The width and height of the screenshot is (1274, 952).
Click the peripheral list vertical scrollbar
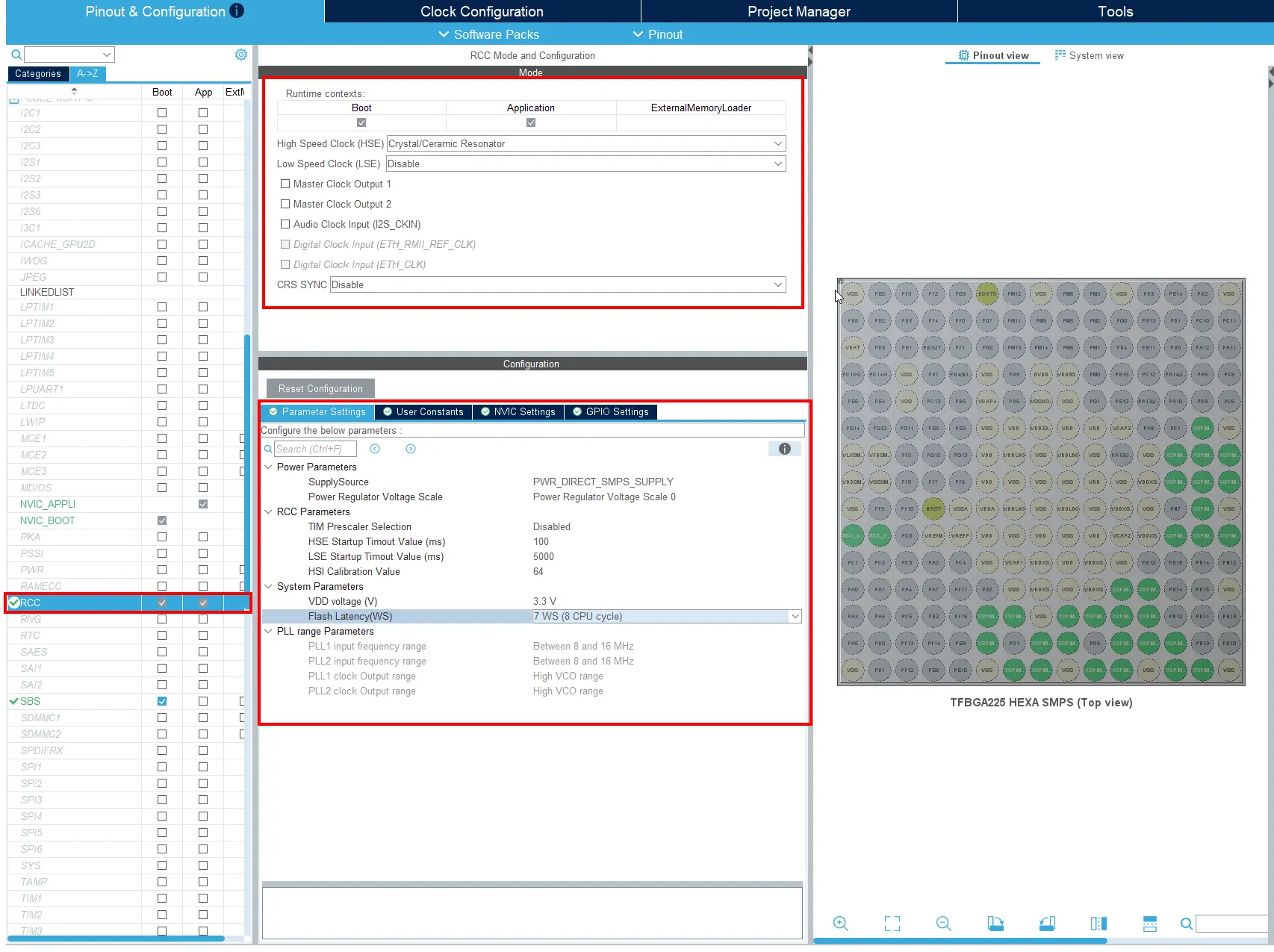click(x=247, y=470)
